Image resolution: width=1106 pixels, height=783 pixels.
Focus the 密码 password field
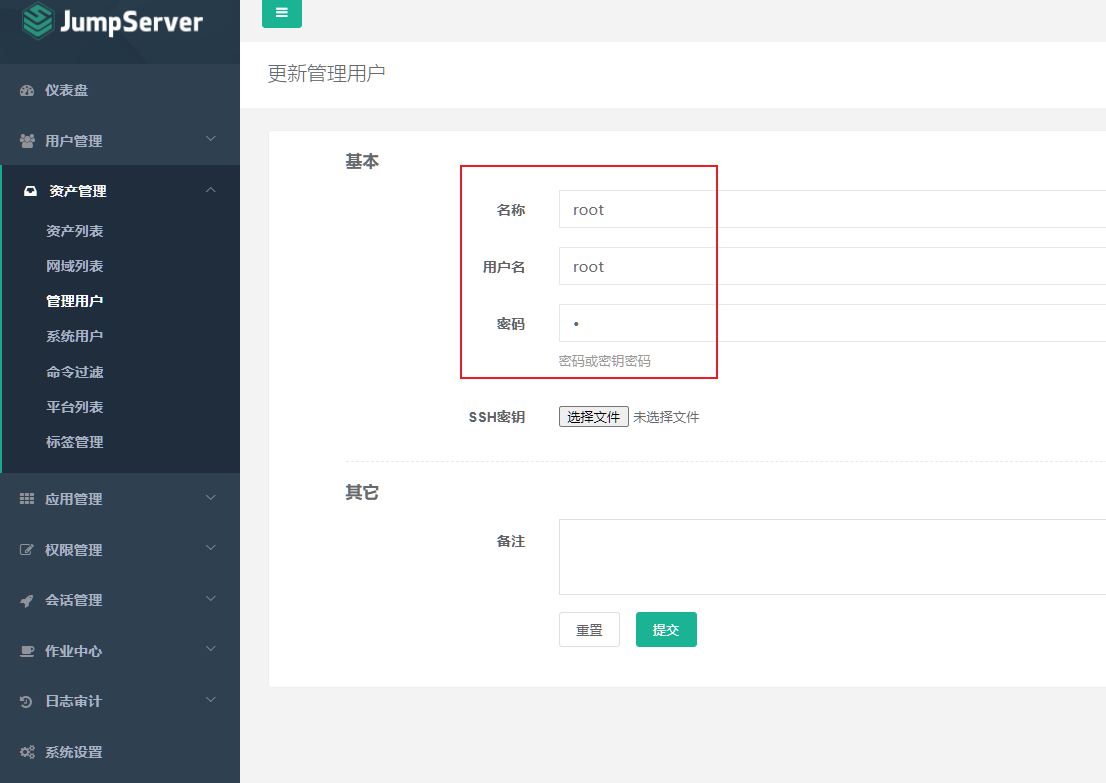832,323
